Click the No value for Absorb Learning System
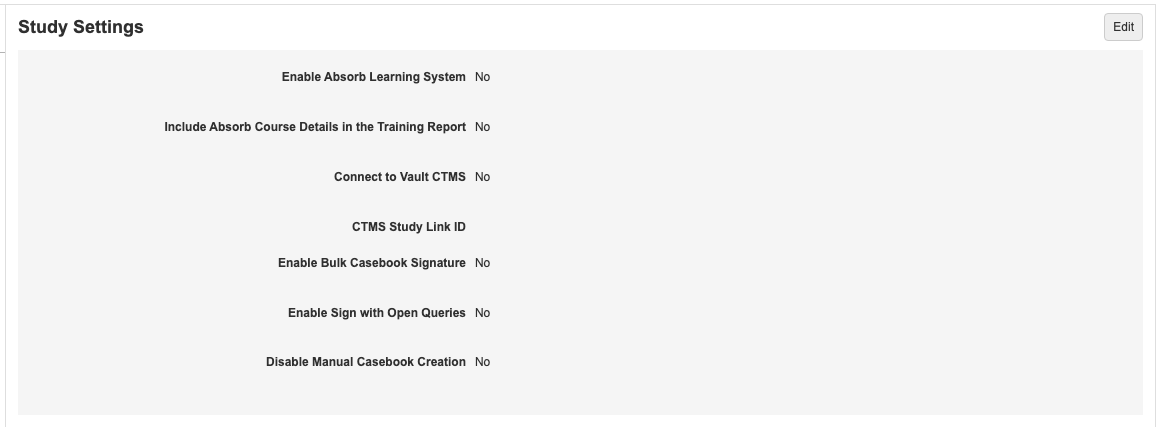The width and height of the screenshot is (1158, 427). pos(482,77)
